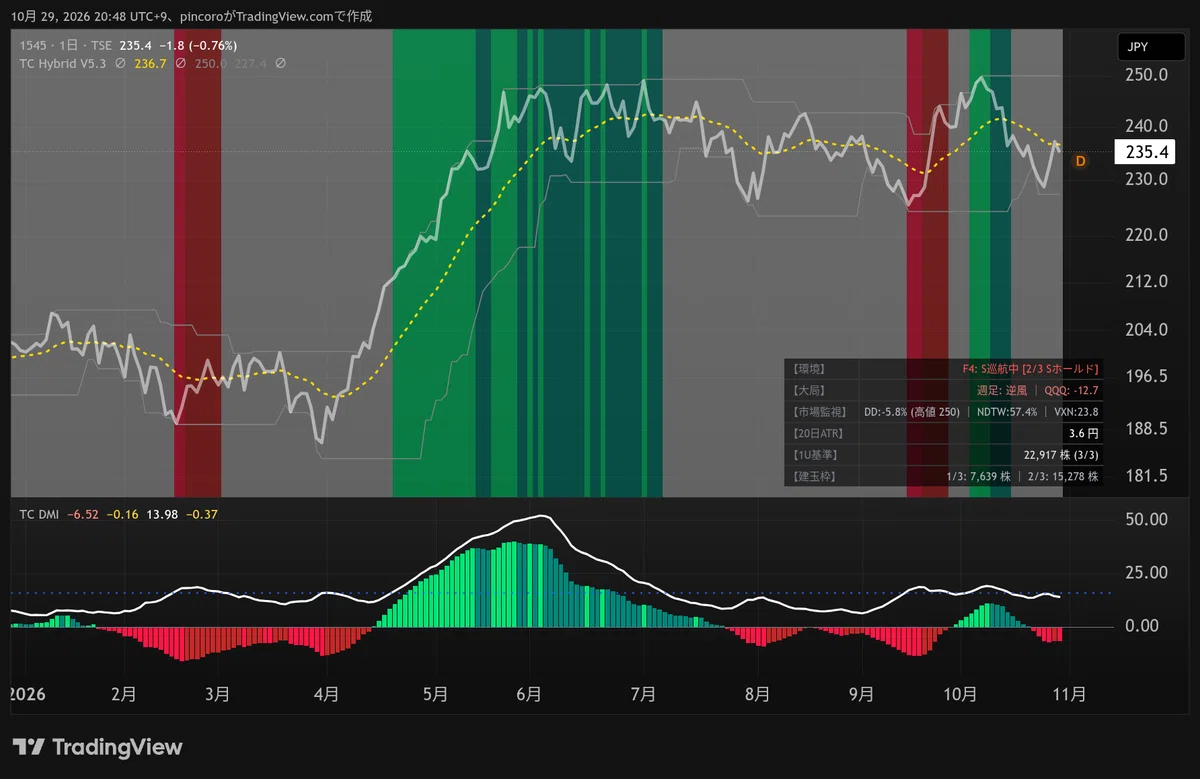The image size is (1200, 779).
Task: Click the 240.0 price axis label
Action: [1145, 126]
